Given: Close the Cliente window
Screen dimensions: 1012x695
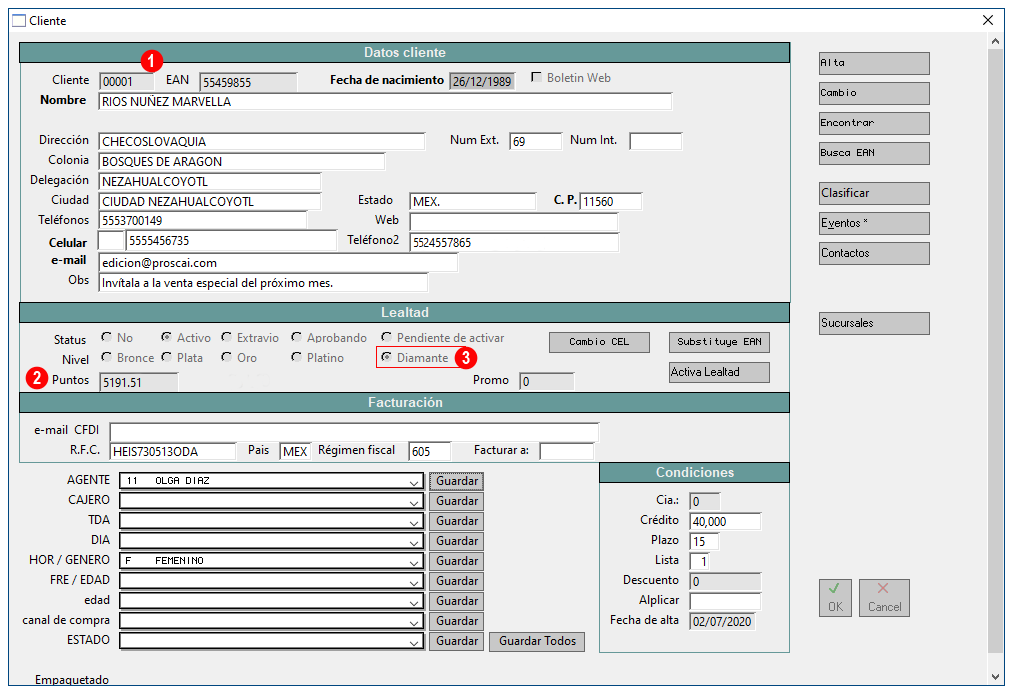Looking at the screenshot, I should [x=987, y=20].
